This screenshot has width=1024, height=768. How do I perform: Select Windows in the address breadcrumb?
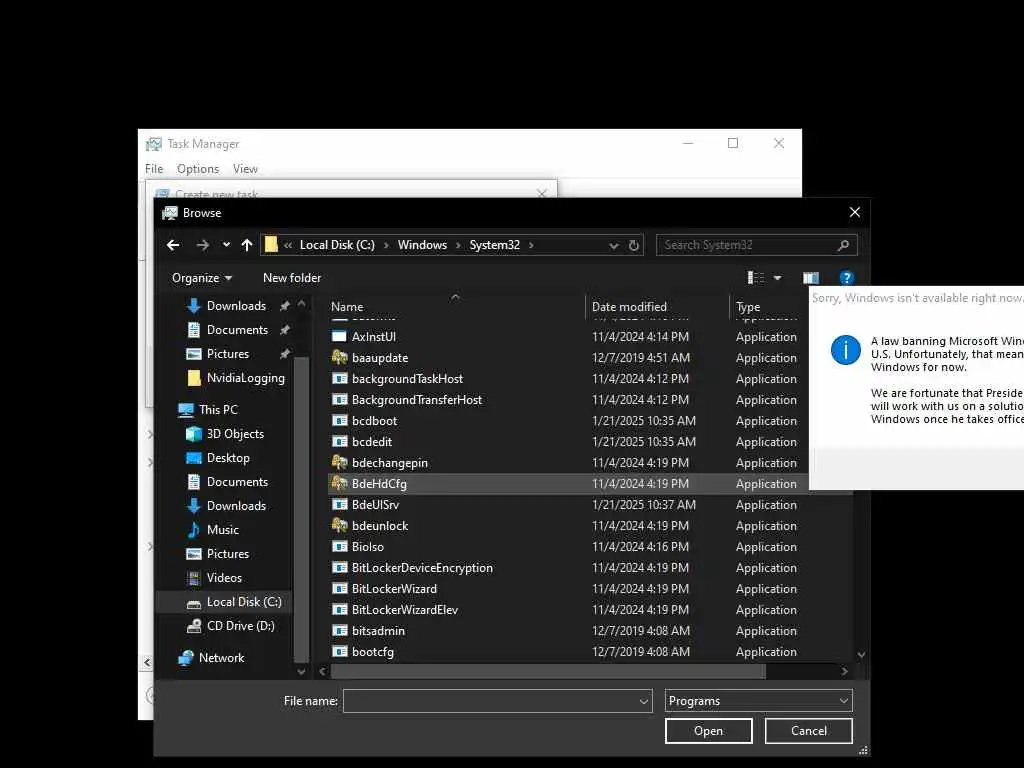pos(422,245)
